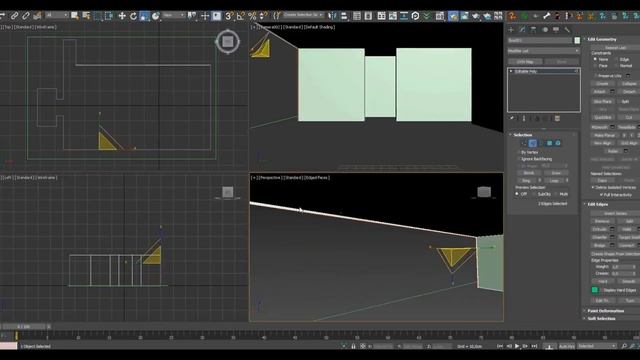Switch to the Modify command panel tab

pos(522,30)
